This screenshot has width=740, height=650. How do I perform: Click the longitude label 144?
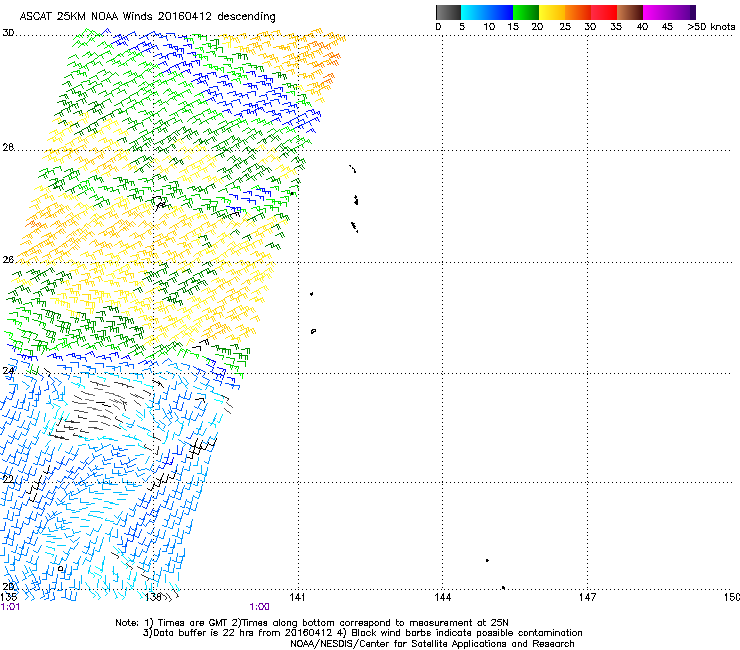[442, 597]
